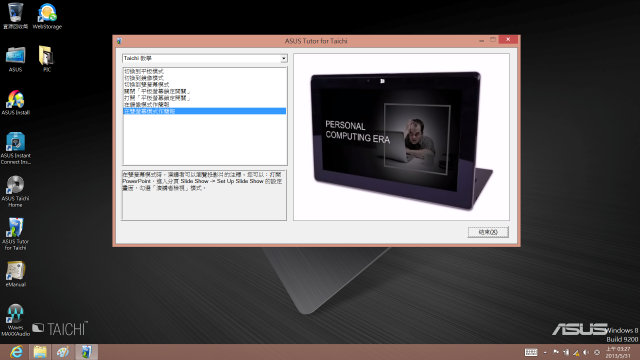The height and width of the screenshot is (360, 640).
Task: Launch Internet Explorer from the taskbar
Action: coord(16,352)
